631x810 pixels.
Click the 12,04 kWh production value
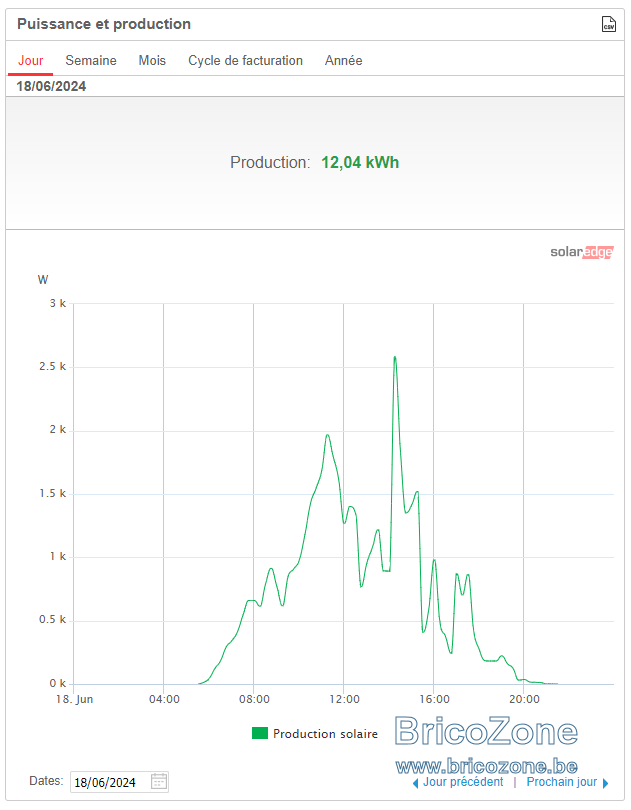tap(360, 163)
